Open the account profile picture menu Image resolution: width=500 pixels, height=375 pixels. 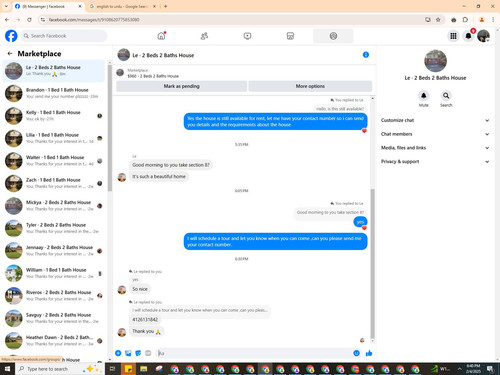[x=483, y=36]
